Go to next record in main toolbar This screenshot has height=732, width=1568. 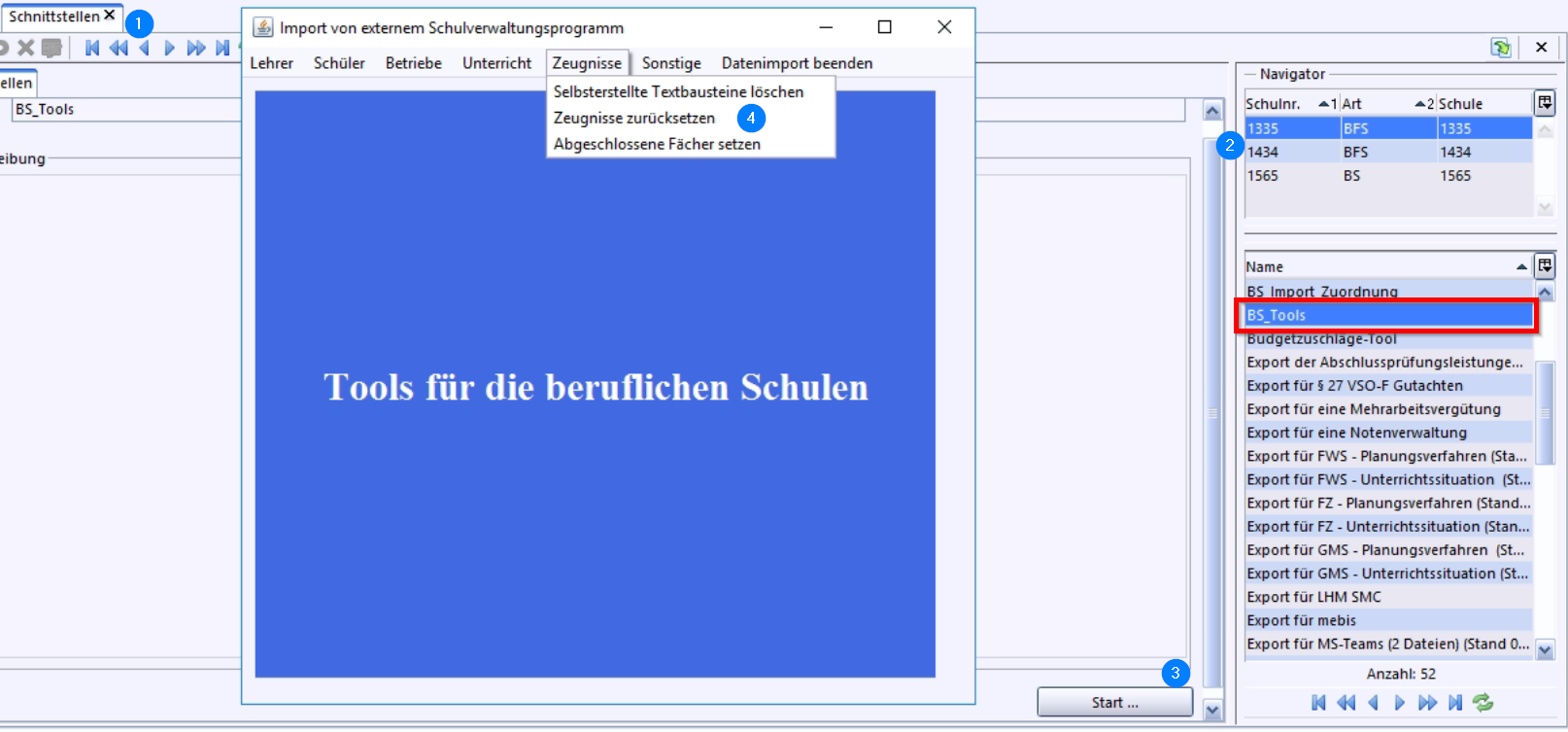coord(169,48)
